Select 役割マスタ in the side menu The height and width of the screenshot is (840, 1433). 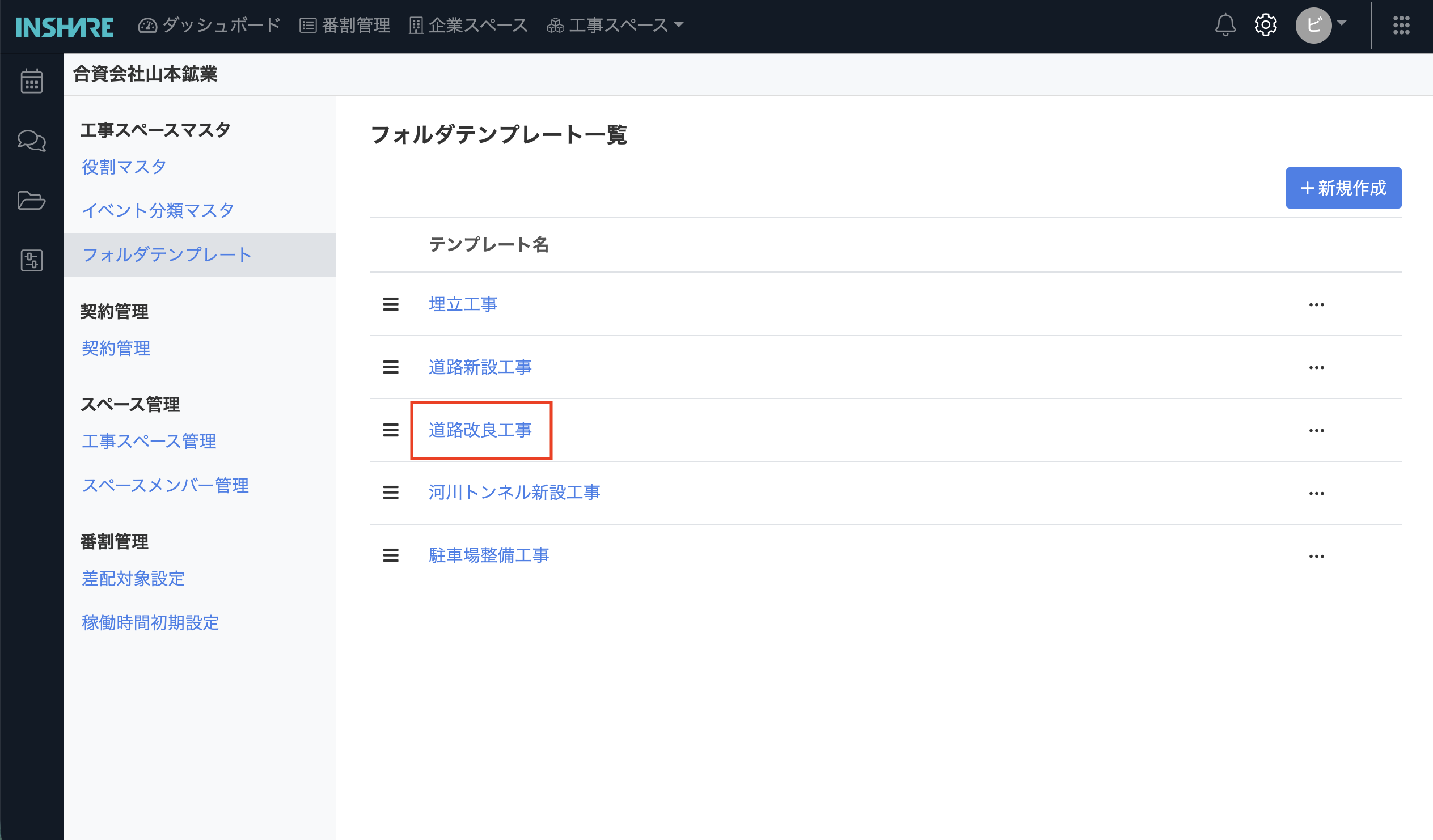pos(124,167)
